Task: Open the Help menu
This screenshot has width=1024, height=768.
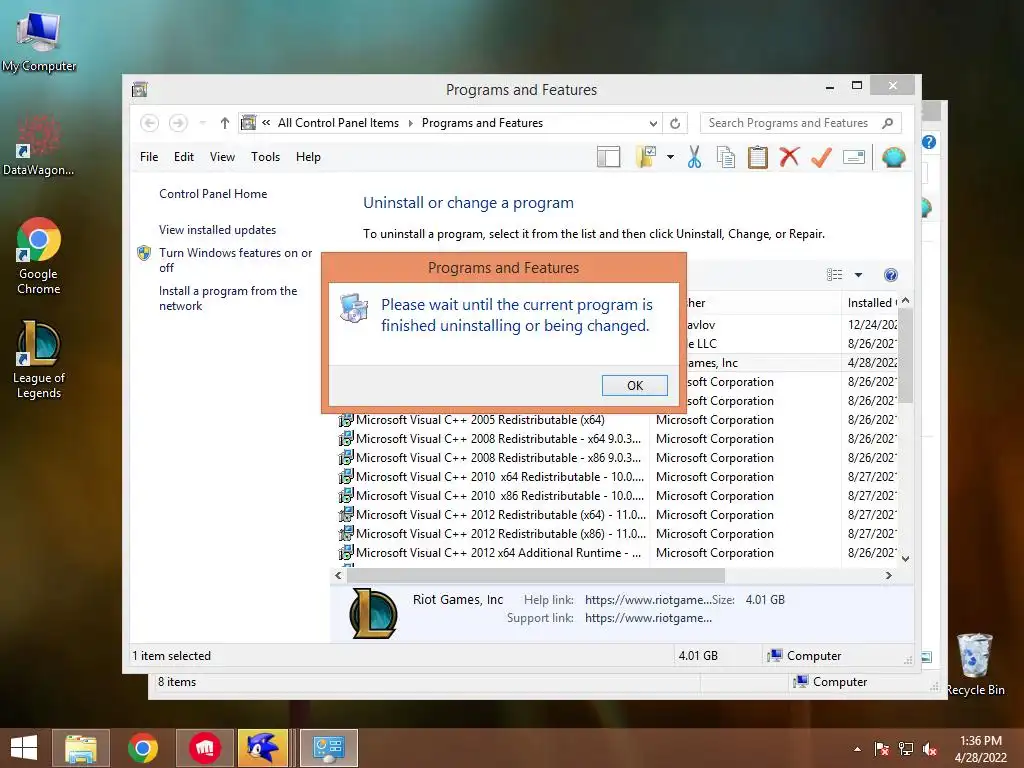Action: tap(308, 157)
